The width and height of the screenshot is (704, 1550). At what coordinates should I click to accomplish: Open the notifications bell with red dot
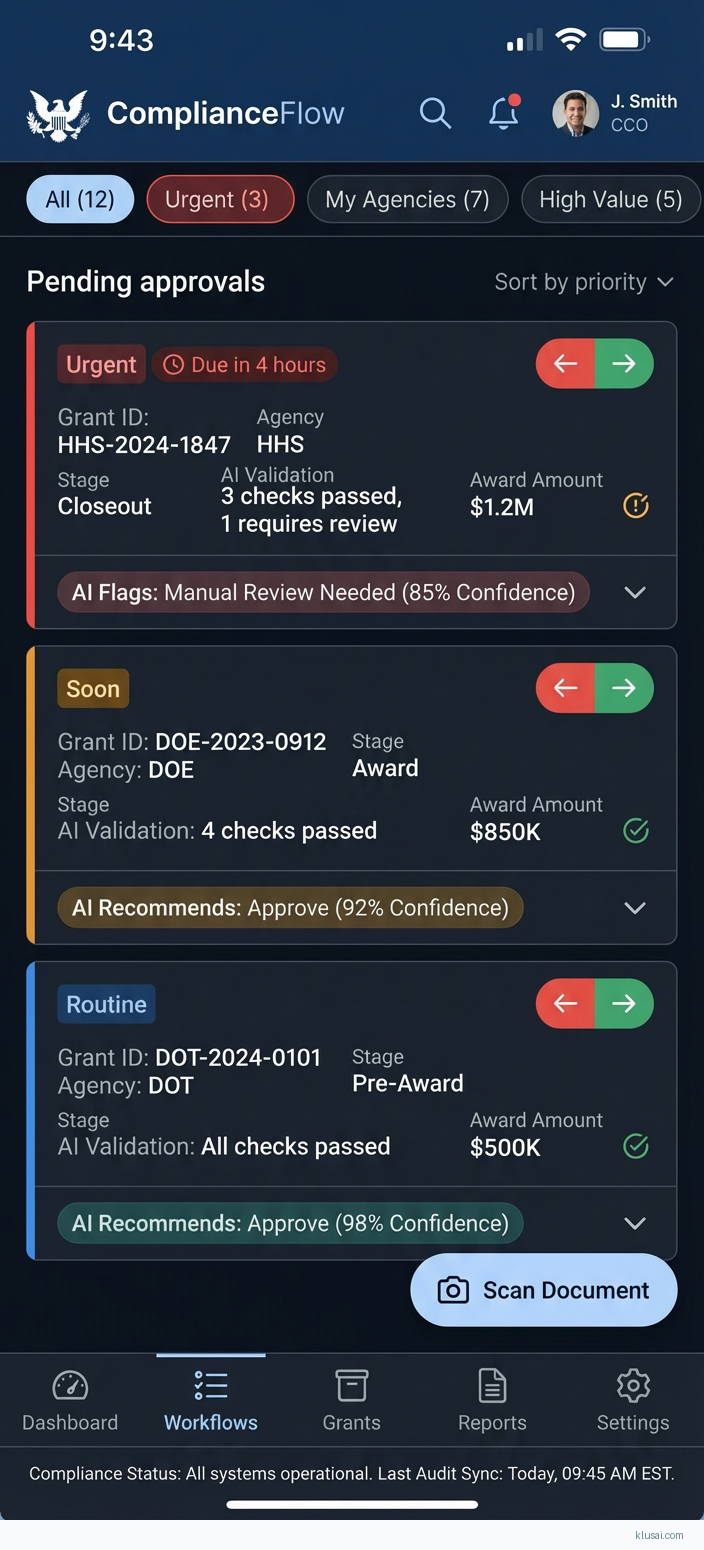503,113
